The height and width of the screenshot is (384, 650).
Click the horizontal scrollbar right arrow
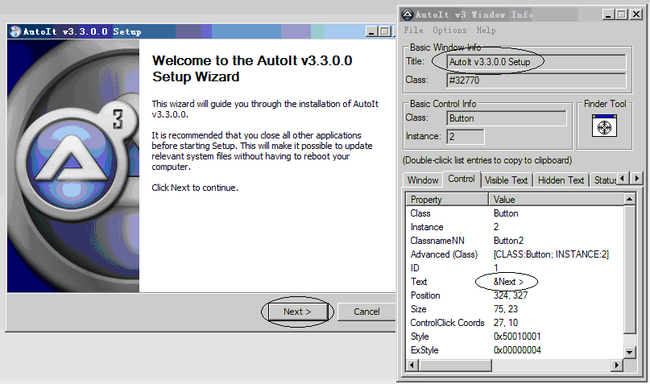pyautogui.click(x=617, y=365)
